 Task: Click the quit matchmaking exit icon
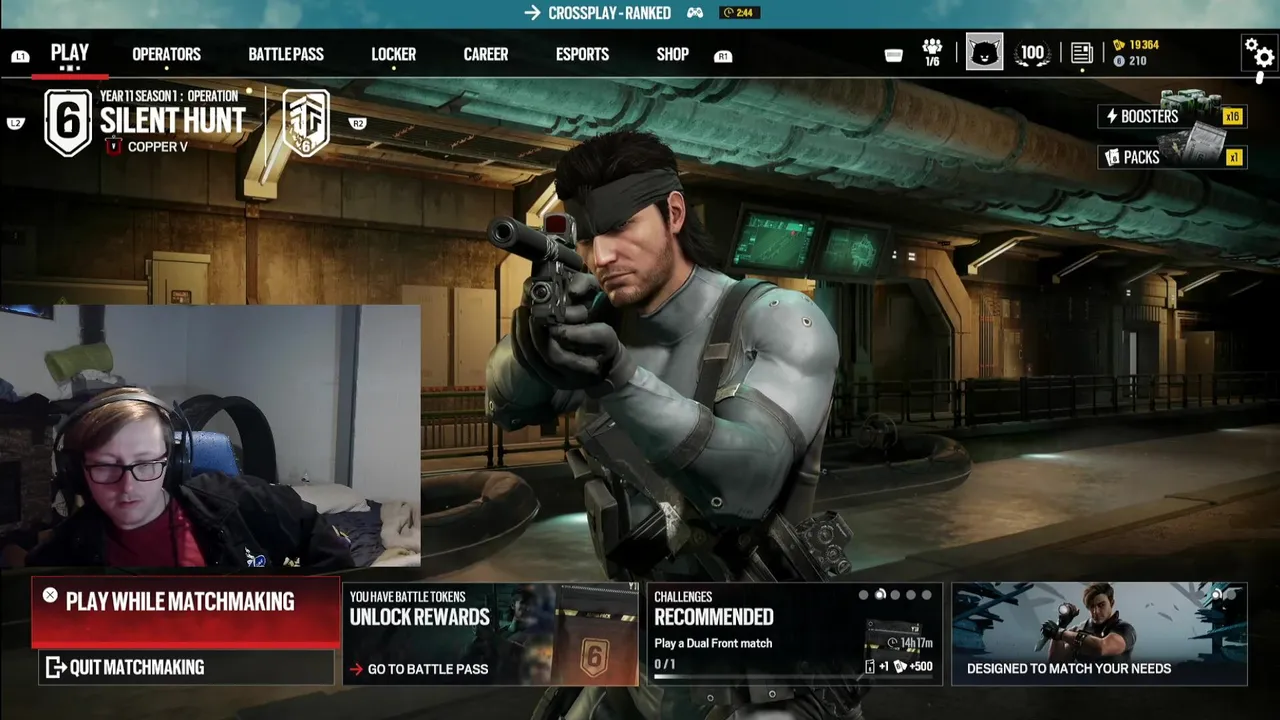pos(56,667)
